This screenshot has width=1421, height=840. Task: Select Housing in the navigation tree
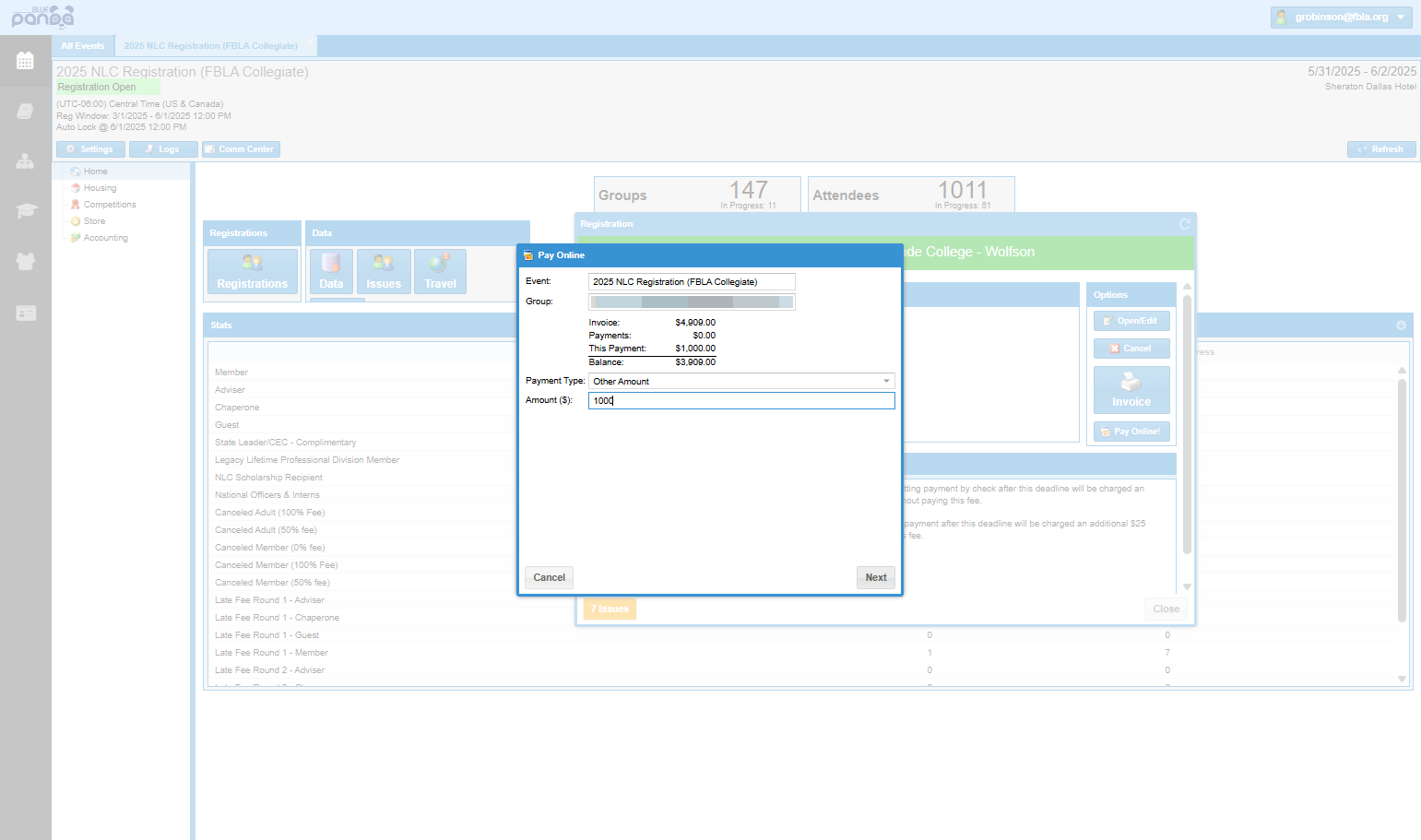point(100,188)
